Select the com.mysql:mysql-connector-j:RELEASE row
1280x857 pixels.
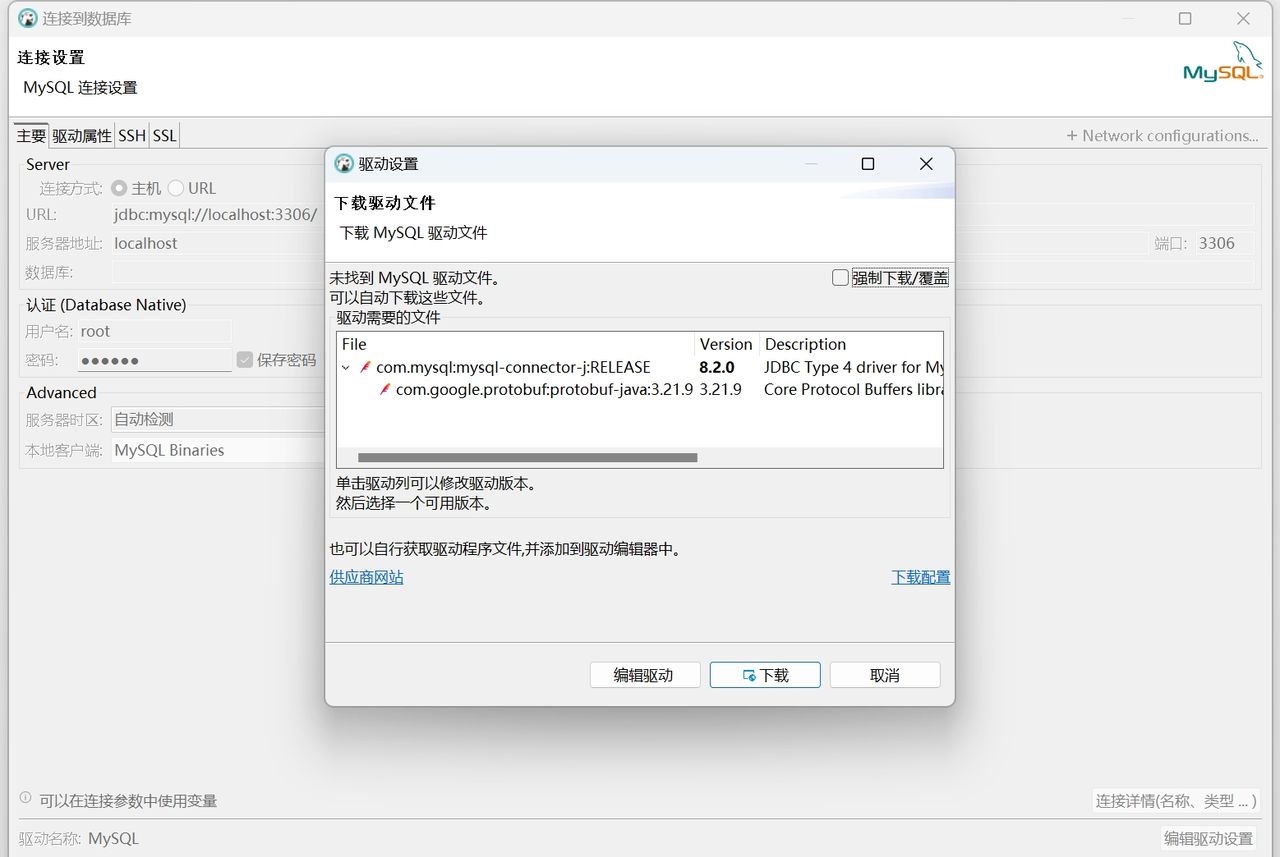pyautogui.click(x=640, y=367)
